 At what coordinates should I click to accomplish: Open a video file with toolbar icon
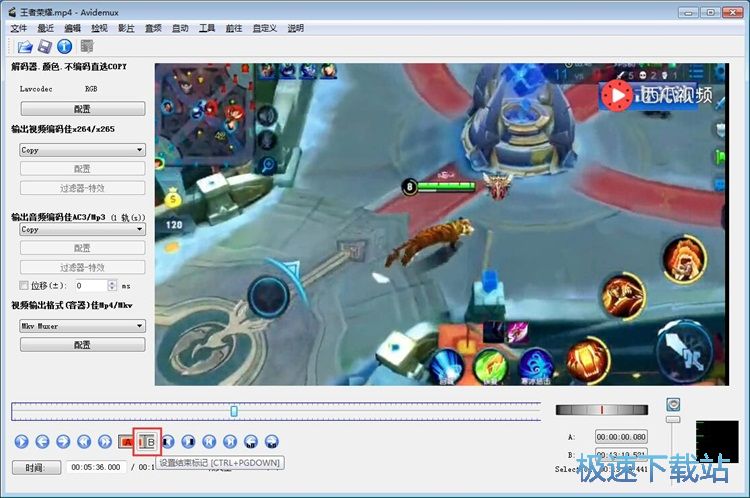(25, 46)
